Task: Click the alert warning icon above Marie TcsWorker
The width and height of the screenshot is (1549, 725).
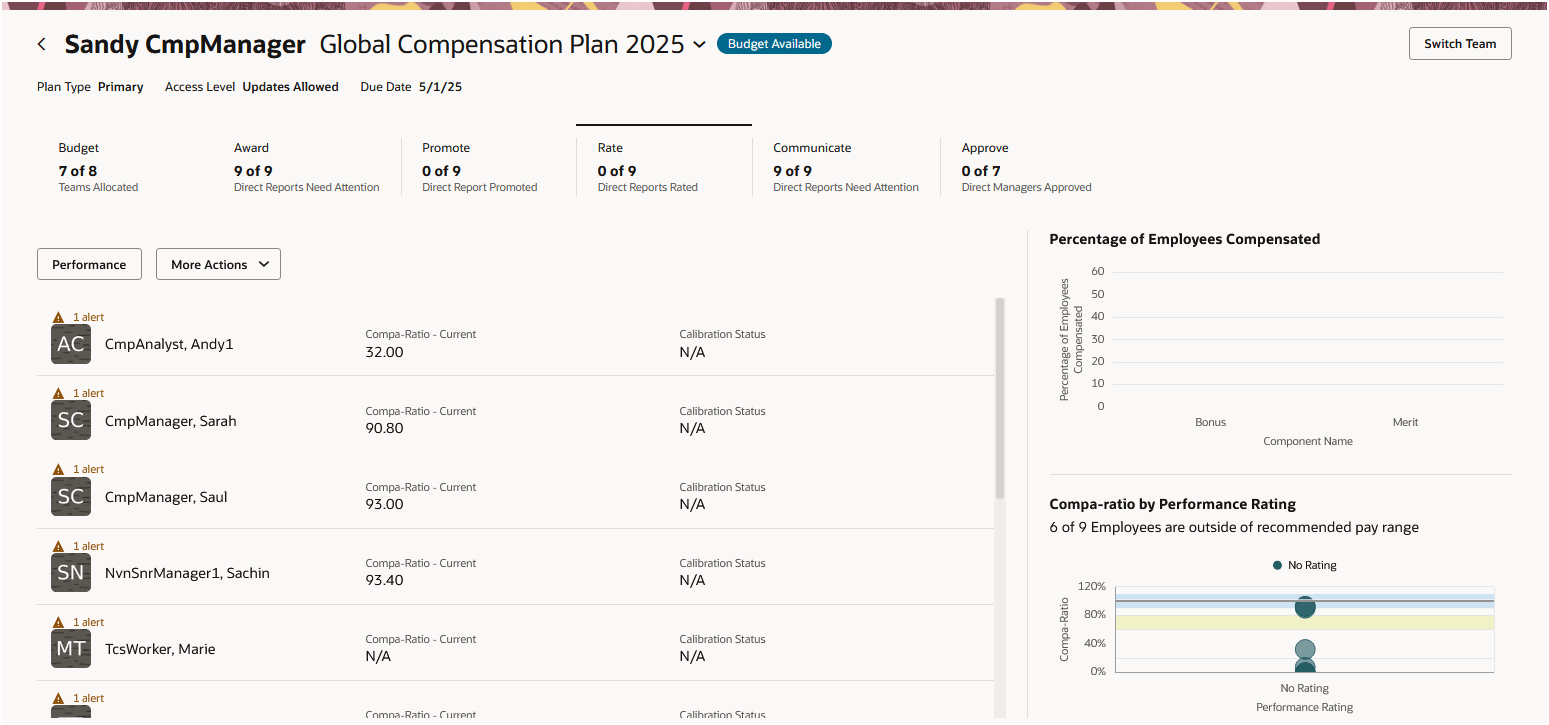Action: (x=58, y=622)
